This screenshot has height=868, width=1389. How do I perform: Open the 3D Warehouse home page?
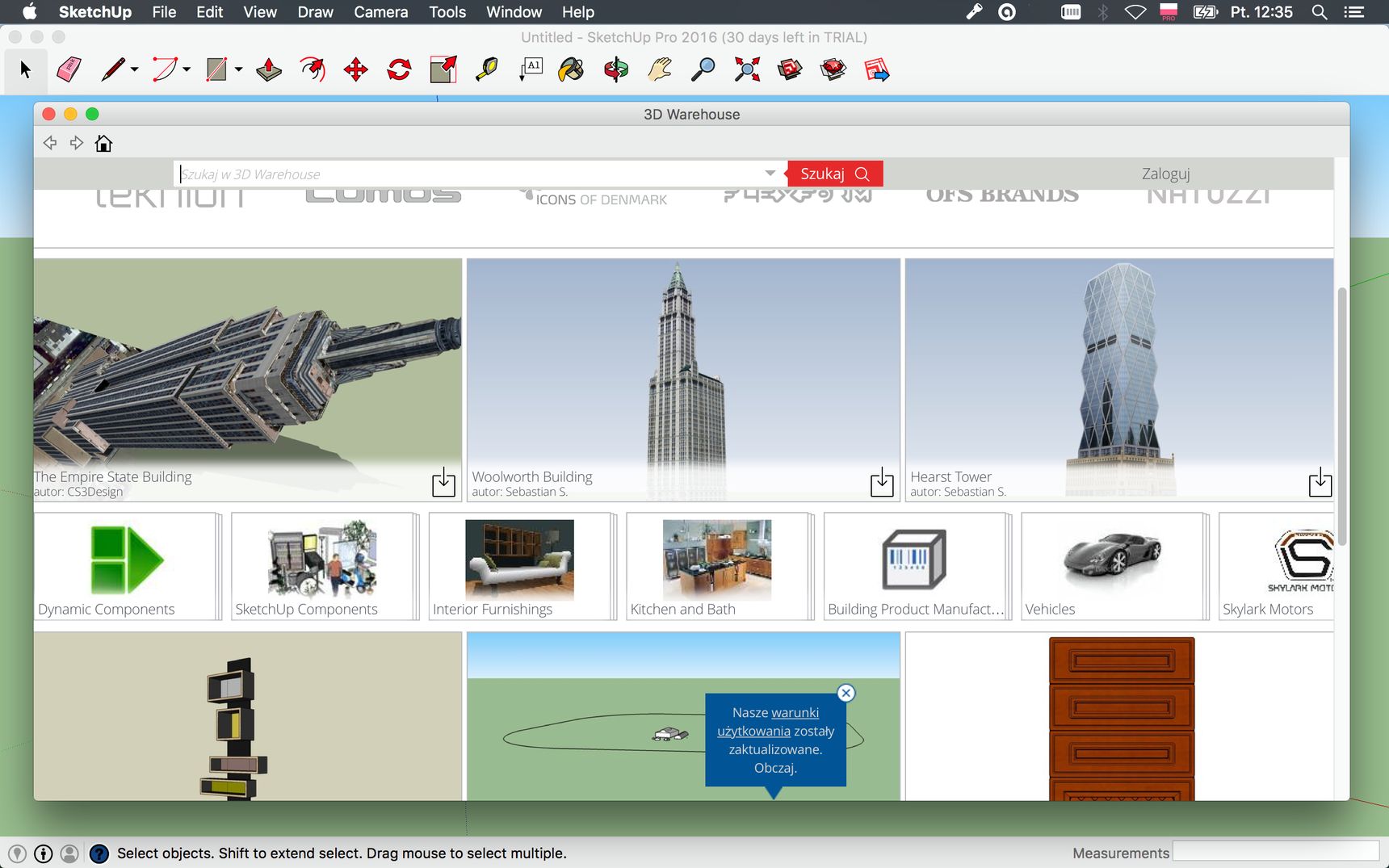pos(103,143)
